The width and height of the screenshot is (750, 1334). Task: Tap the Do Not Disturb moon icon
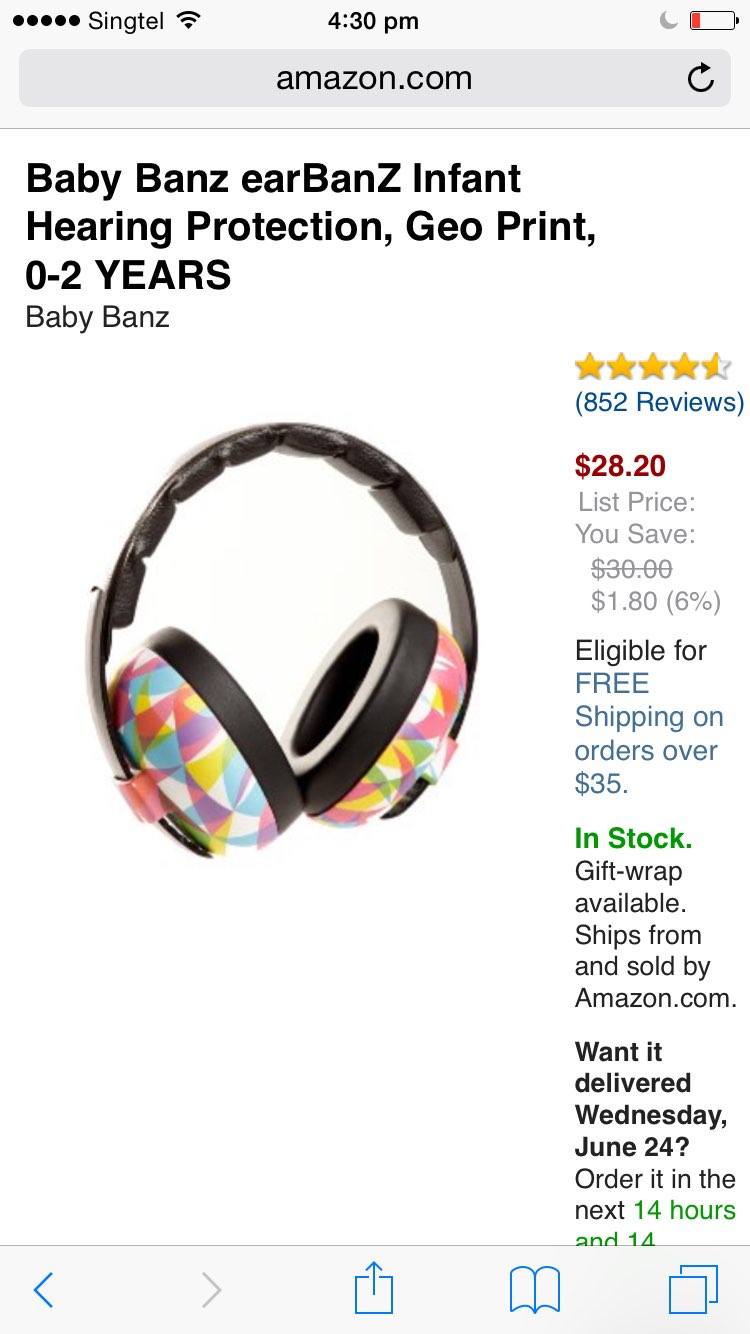[x=669, y=20]
